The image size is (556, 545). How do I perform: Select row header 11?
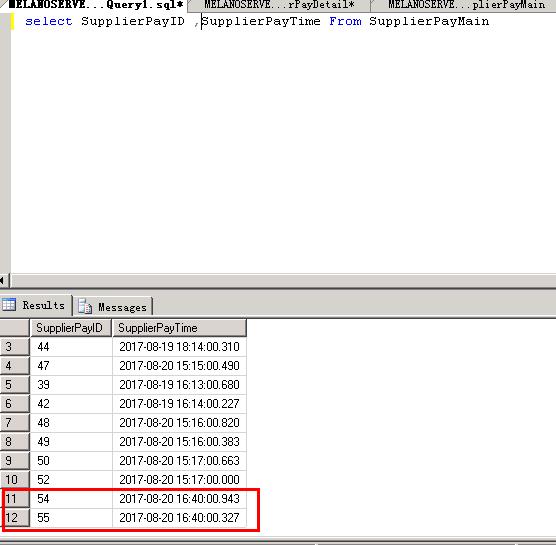[15, 499]
